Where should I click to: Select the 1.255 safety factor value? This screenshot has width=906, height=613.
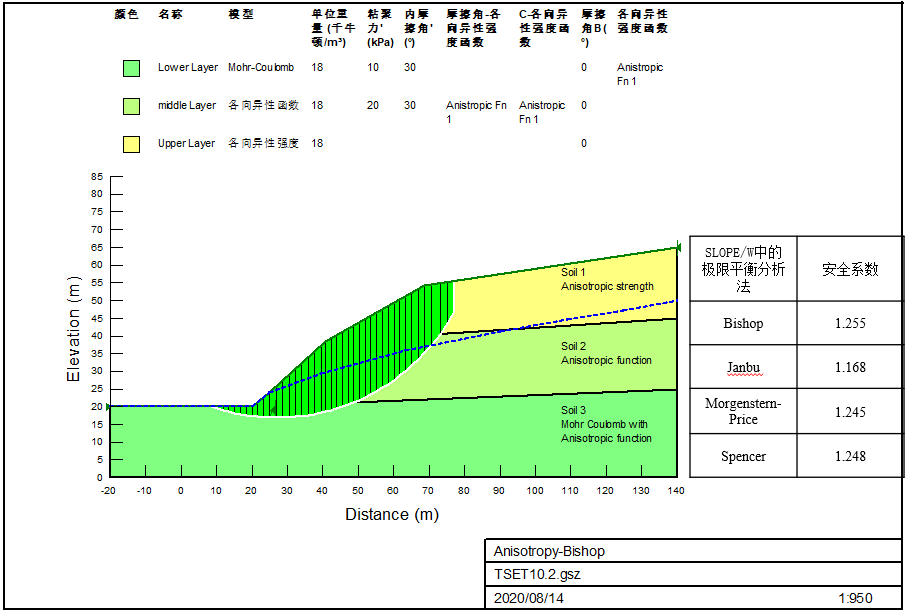(850, 323)
